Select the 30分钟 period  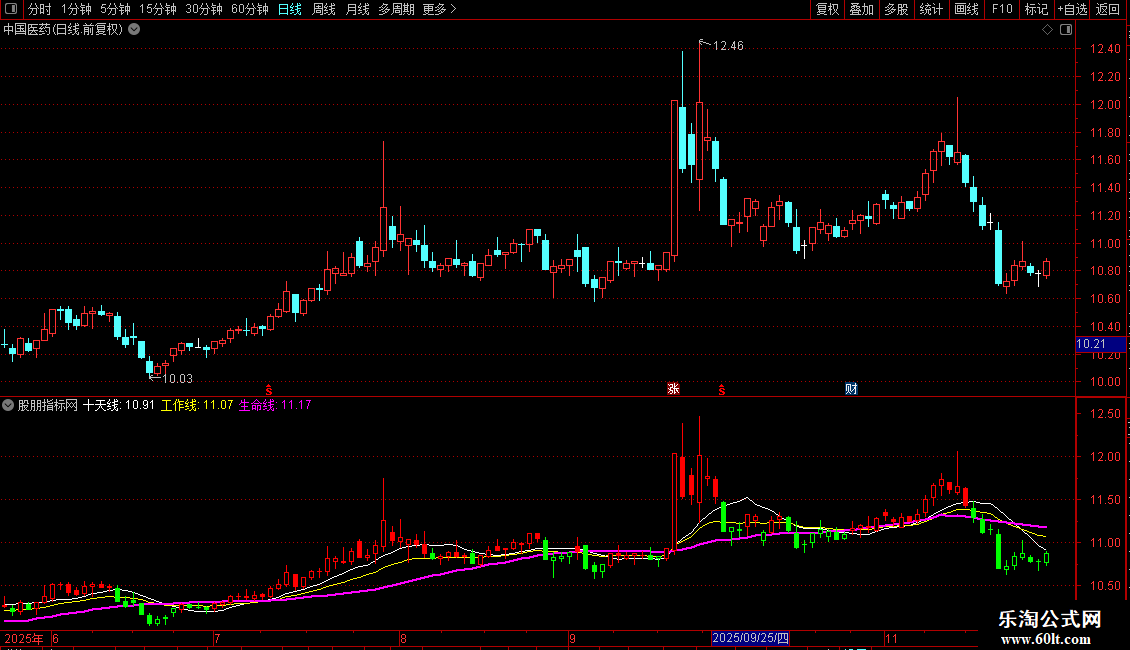tap(204, 9)
